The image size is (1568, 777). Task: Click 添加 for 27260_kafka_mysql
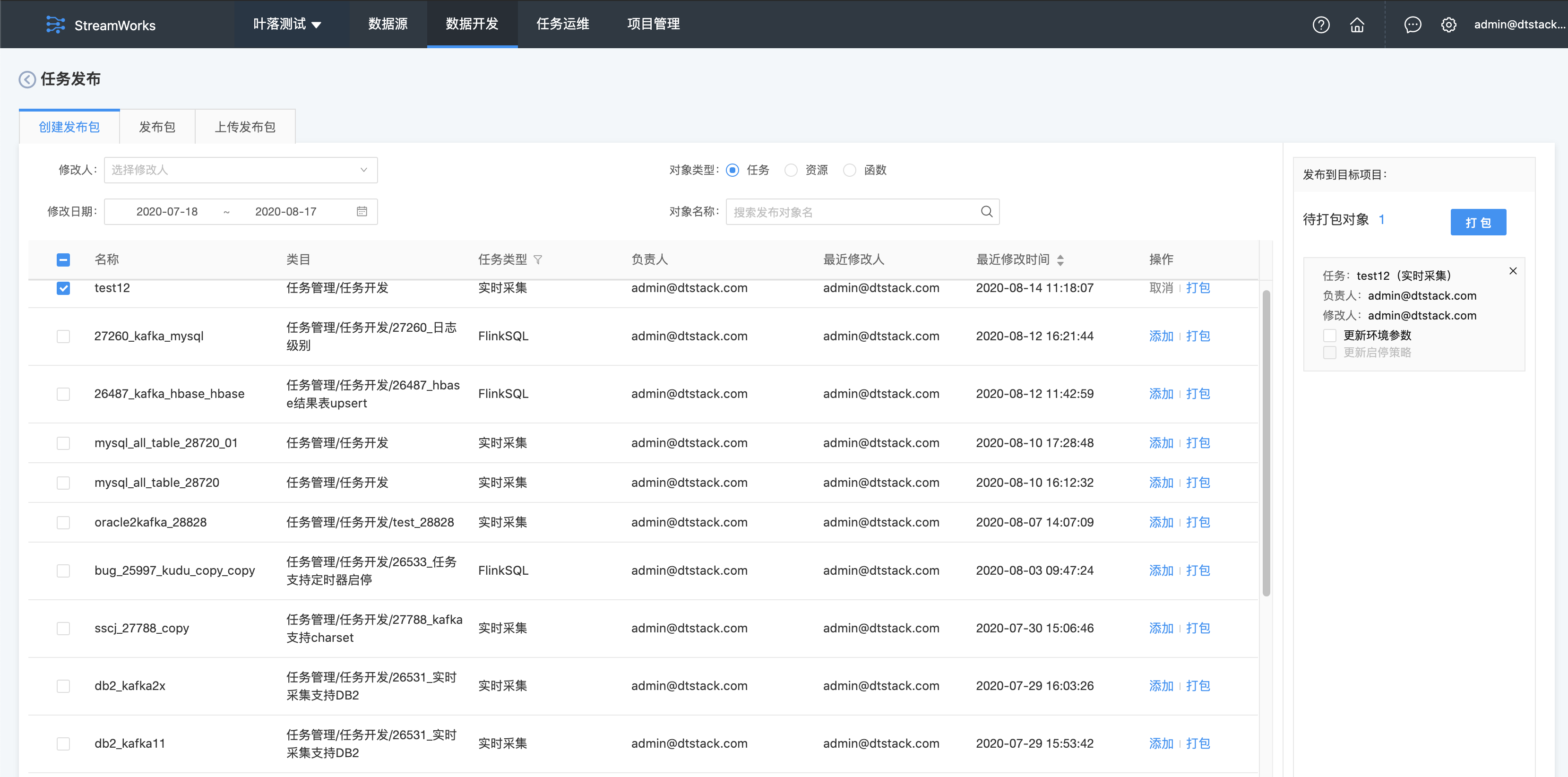1161,336
